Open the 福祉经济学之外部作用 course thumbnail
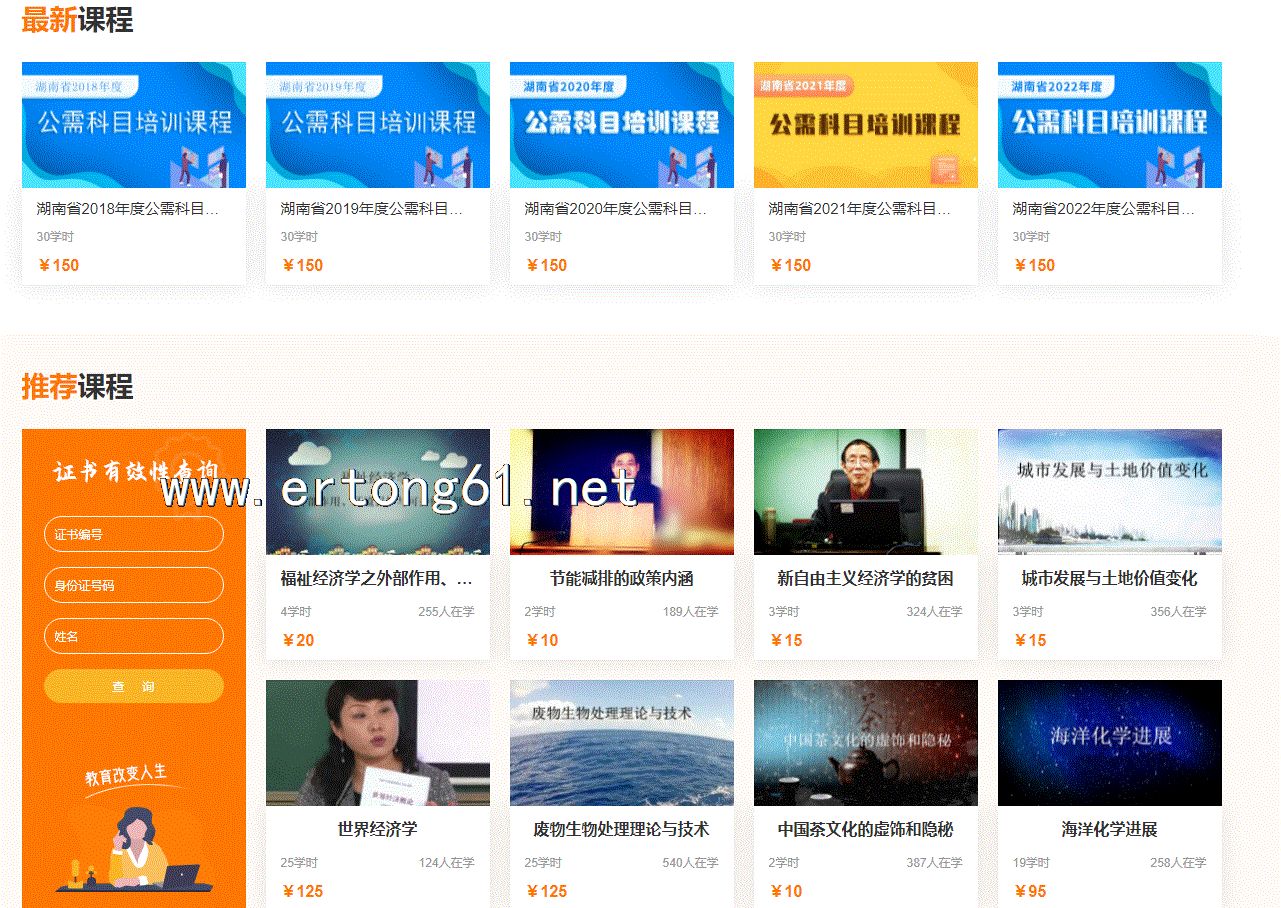1281x908 pixels. [377, 492]
